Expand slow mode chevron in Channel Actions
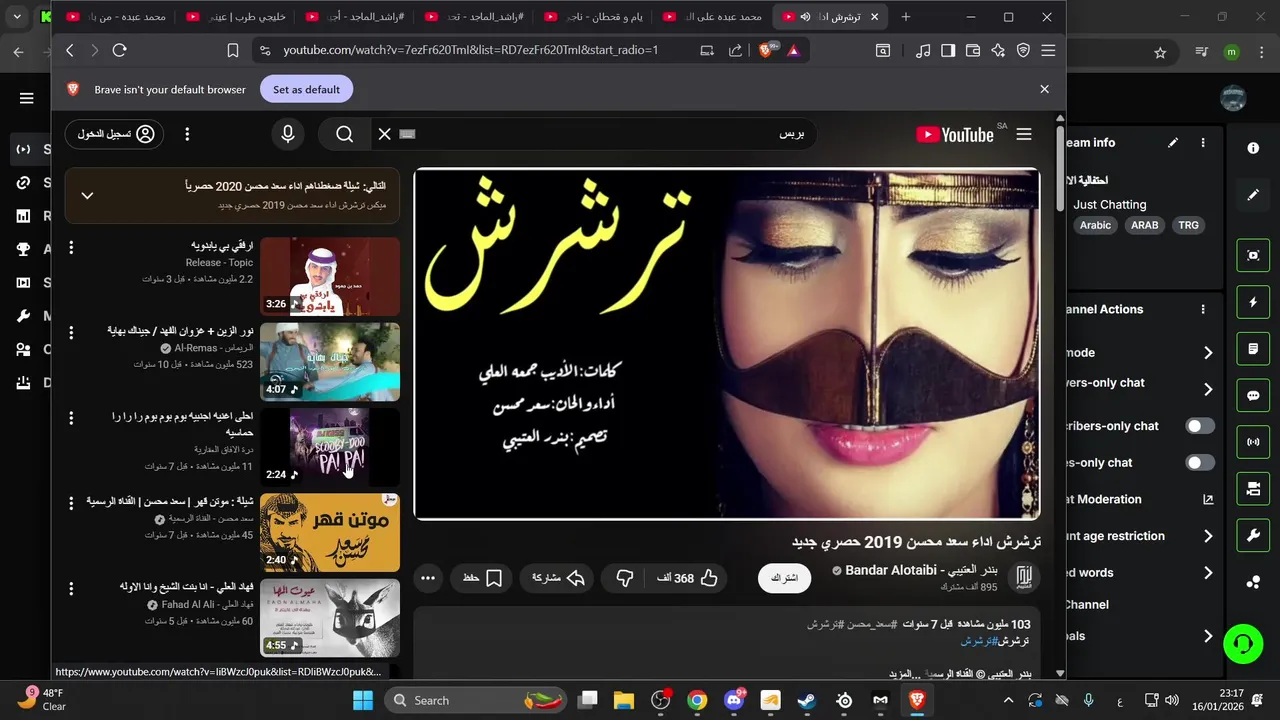The height and width of the screenshot is (720, 1280). point(1208,353)
